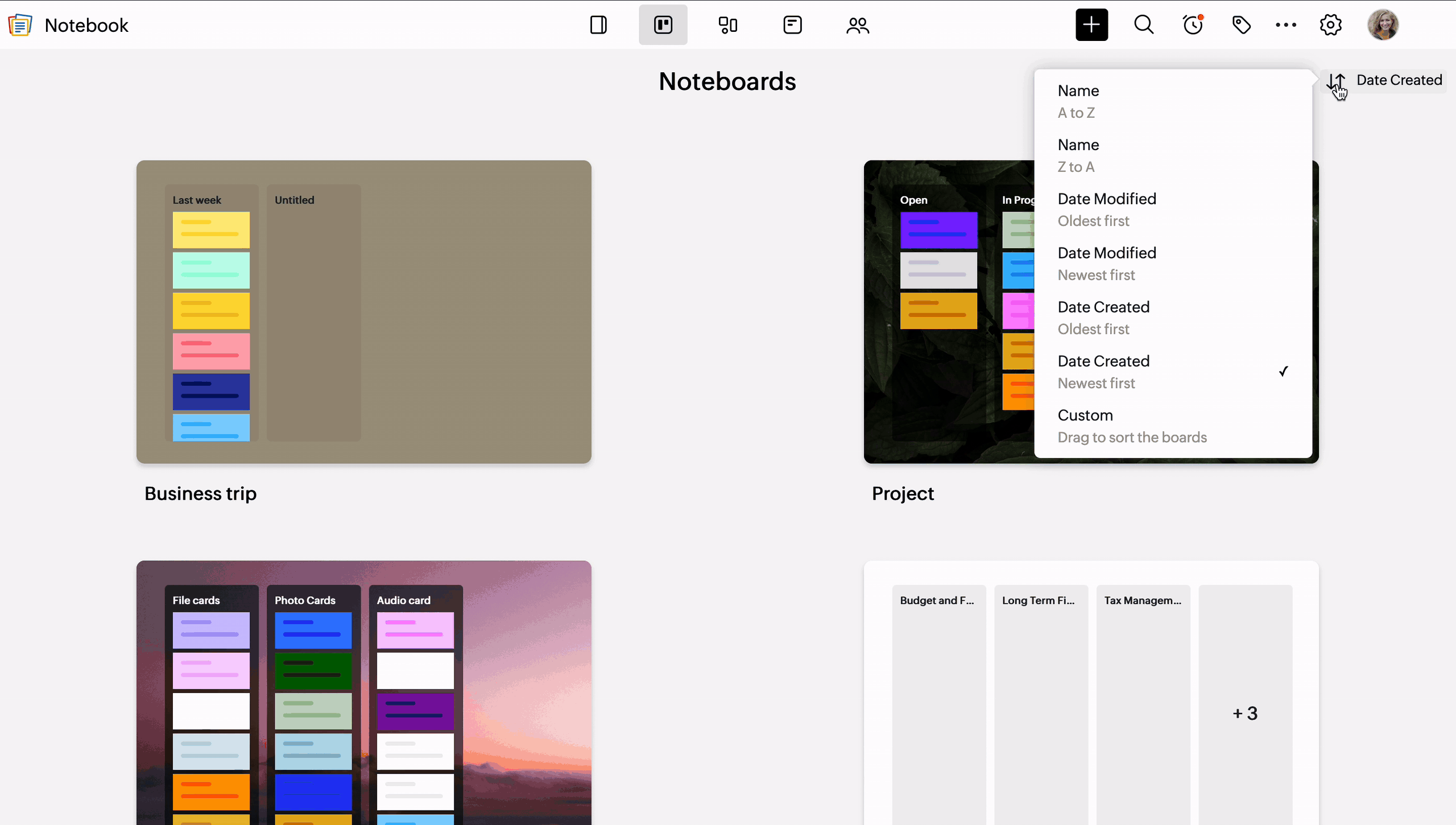
Task: Open the user profile avatar menu
Action: (1383, 25)
